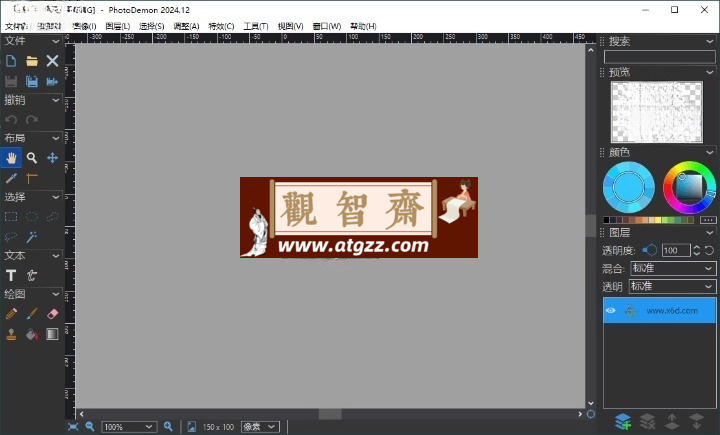
Task: Select the basic Text tool
Action: tap(11, 276)
